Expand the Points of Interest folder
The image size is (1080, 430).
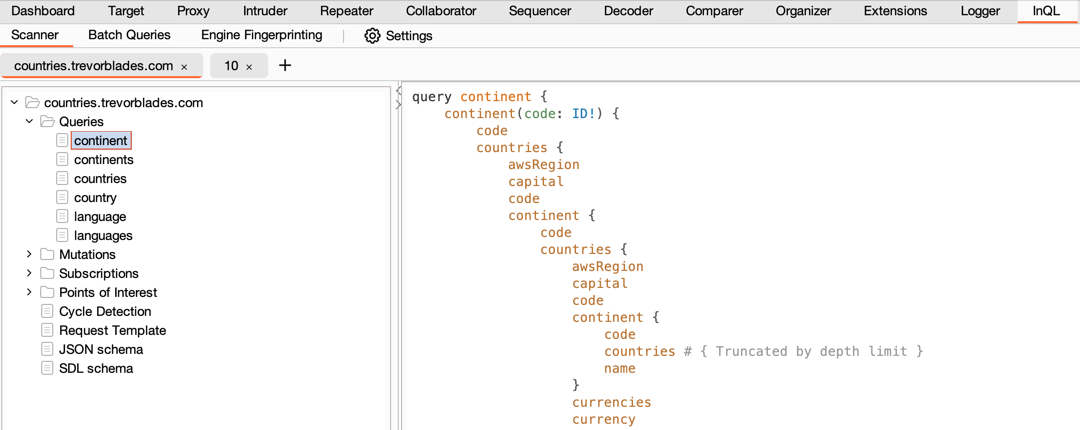click(30, 292)
